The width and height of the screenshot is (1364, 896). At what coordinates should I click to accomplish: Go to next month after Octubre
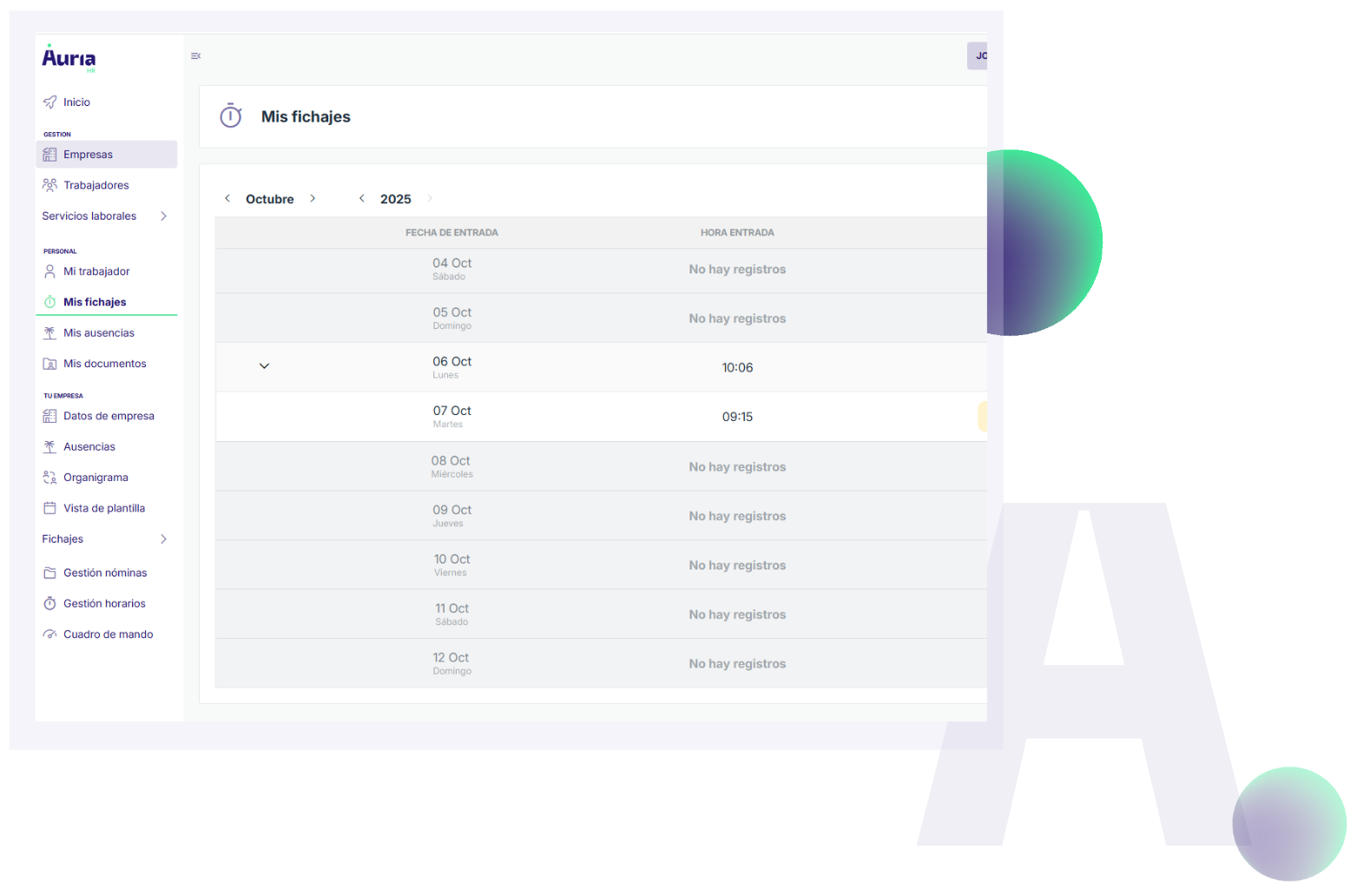point(313,199)
